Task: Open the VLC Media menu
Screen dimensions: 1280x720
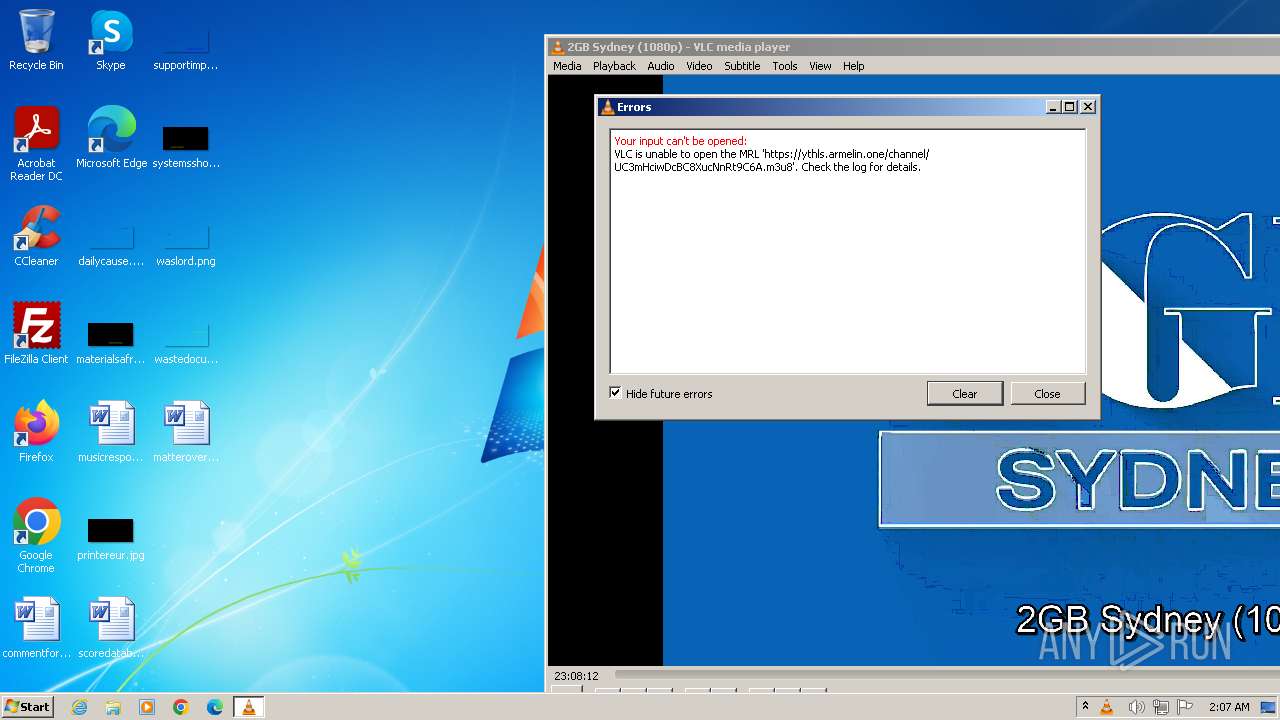Action: pyautogui.click(x=567, y=66)
